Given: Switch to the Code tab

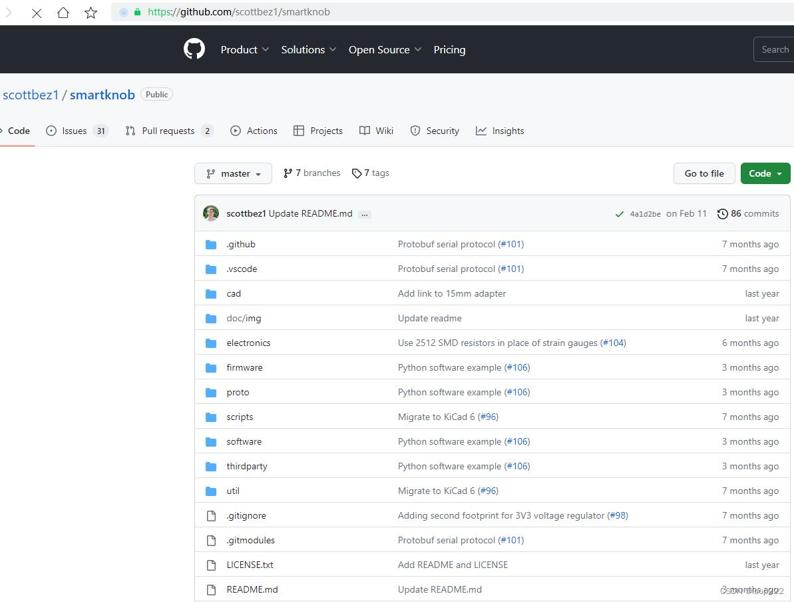Looking at the screenshot, I should (x=17, y=131).
